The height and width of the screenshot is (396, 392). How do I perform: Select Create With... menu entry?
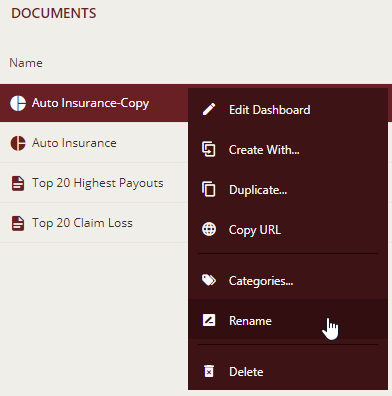coord(288,149)
